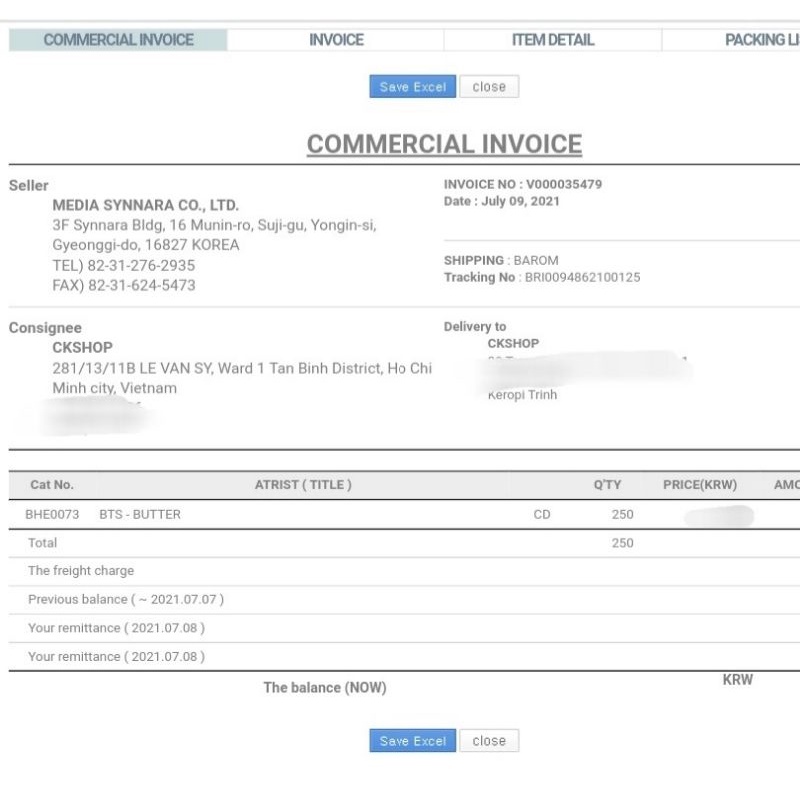Click the CD format label
800x800 pixels.
click(542, 514)
